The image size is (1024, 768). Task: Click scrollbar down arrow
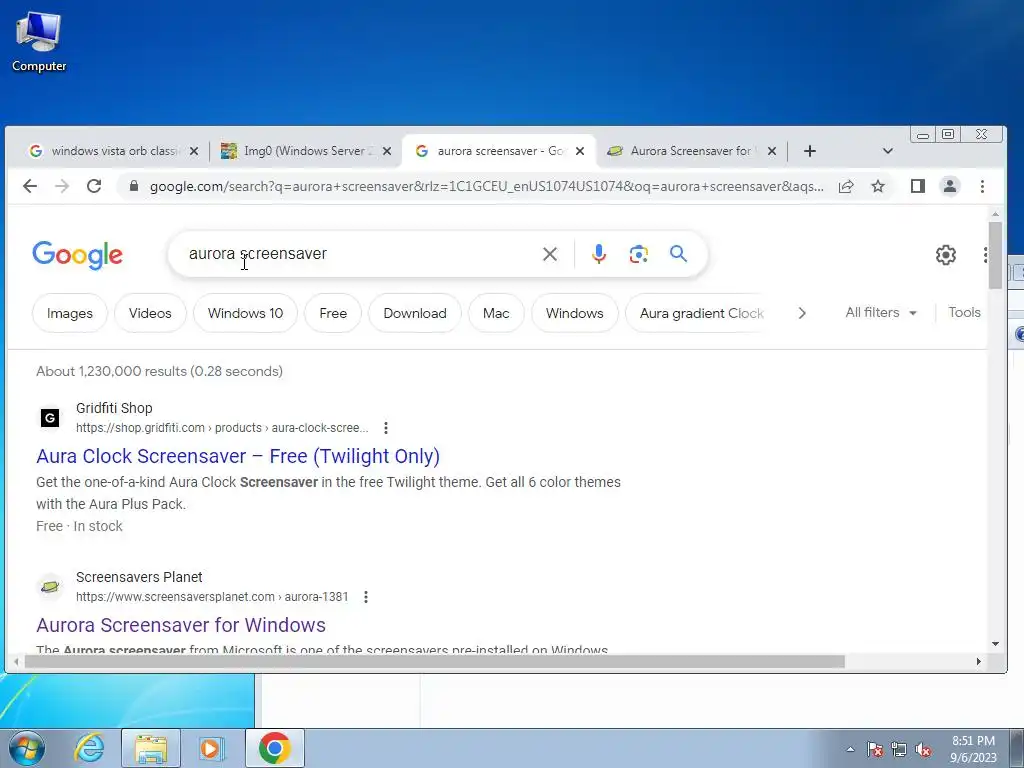995,644
